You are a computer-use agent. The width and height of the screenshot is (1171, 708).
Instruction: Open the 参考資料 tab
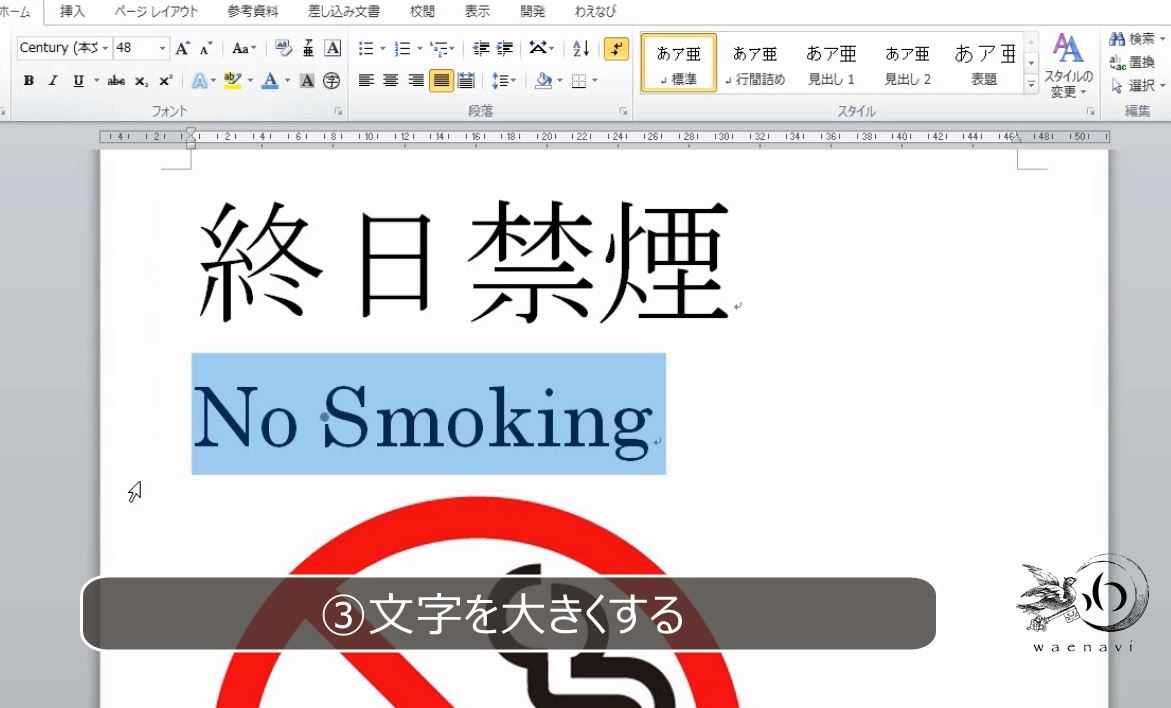coord(252,12)
